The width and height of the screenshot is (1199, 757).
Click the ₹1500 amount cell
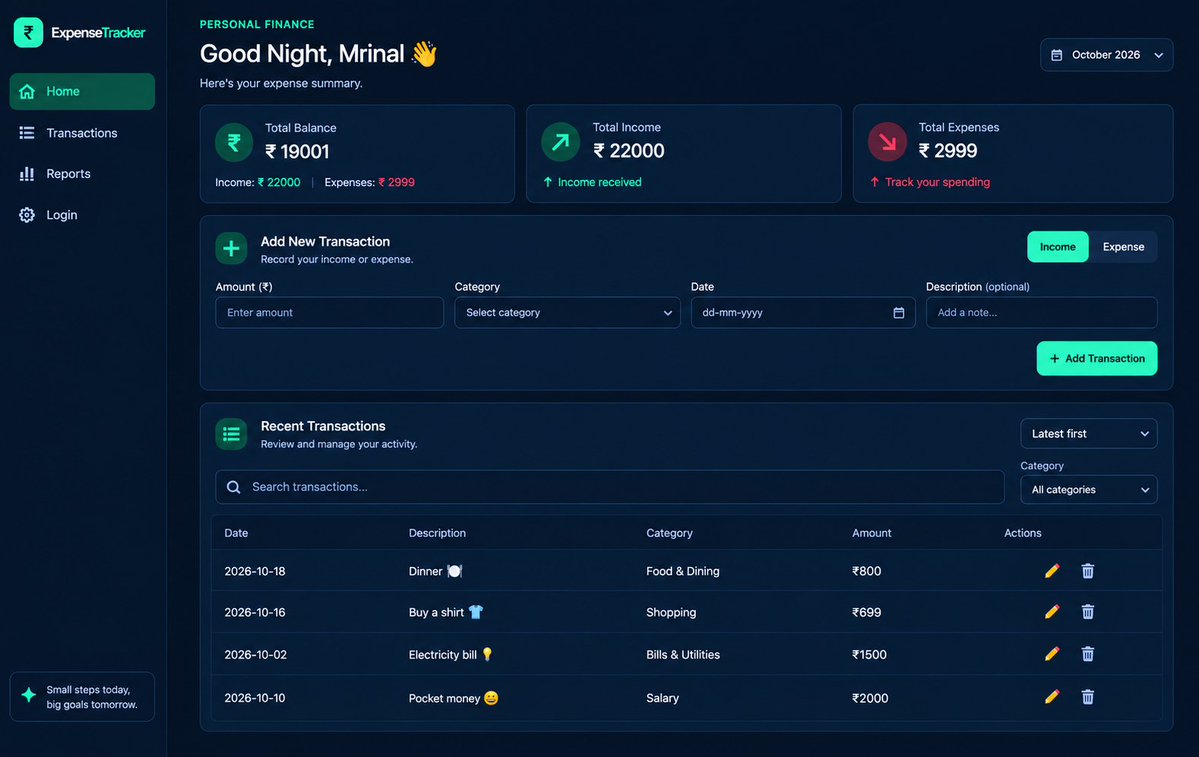point(869,655)
